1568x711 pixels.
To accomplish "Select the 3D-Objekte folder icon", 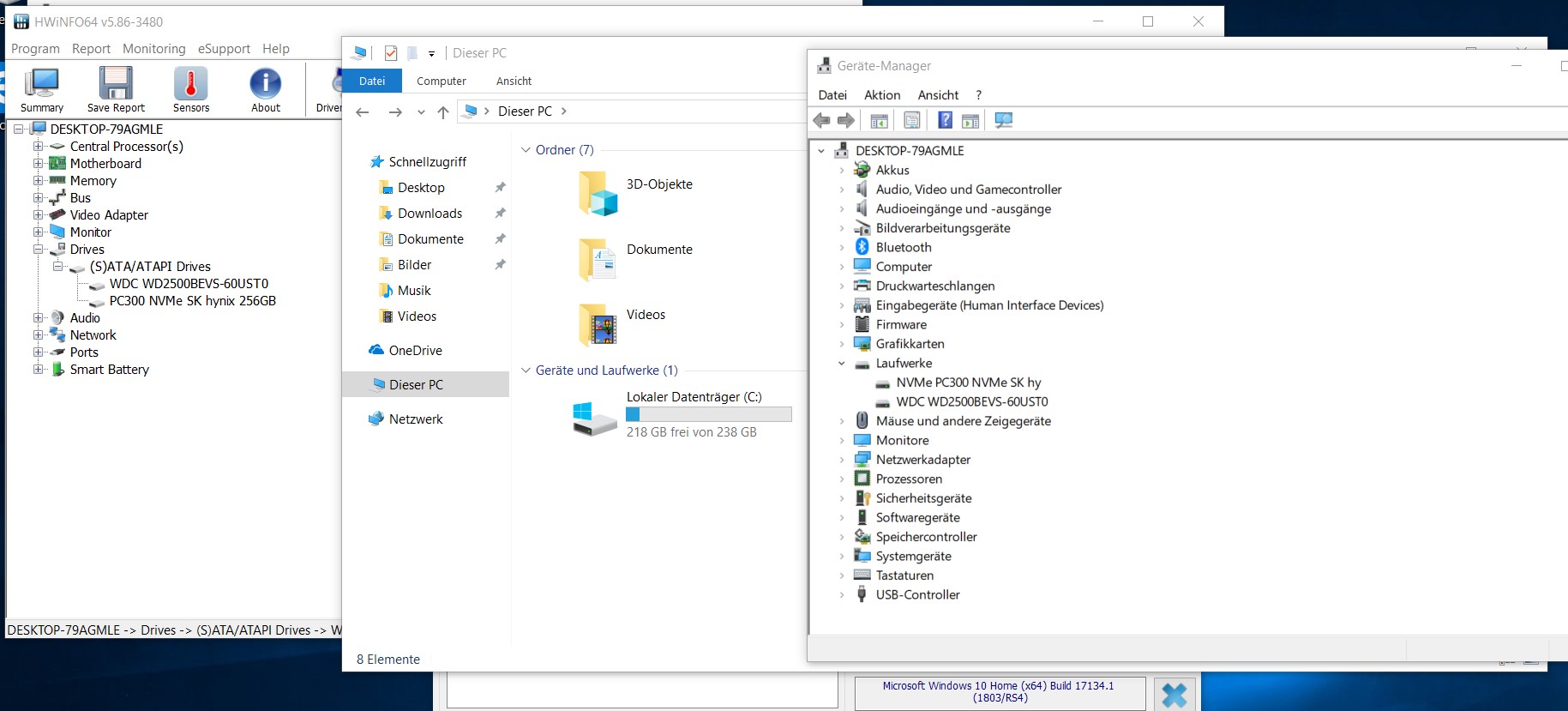I will pyautogui.click(x=598, y=192).
